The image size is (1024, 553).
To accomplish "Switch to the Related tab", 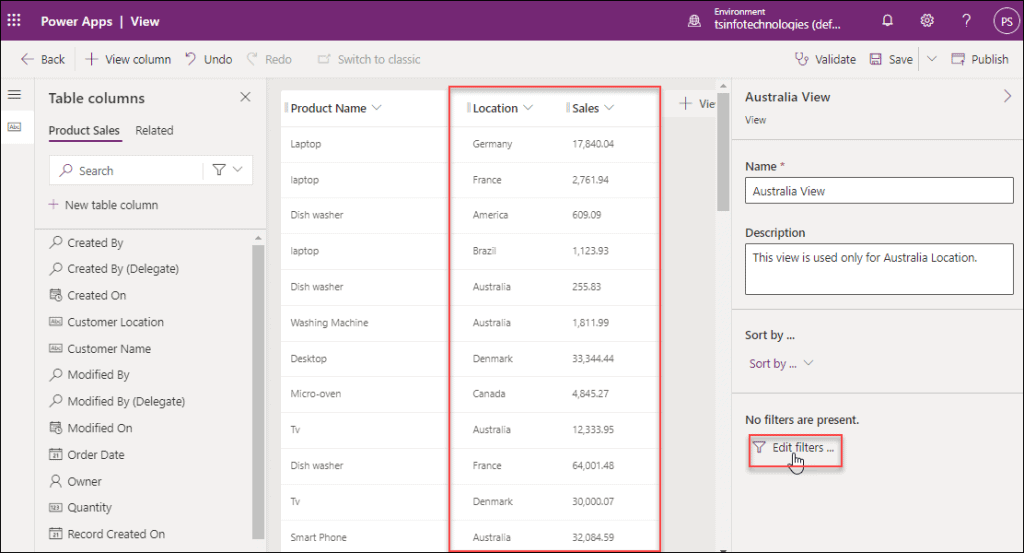I will (x=154, y=131).
